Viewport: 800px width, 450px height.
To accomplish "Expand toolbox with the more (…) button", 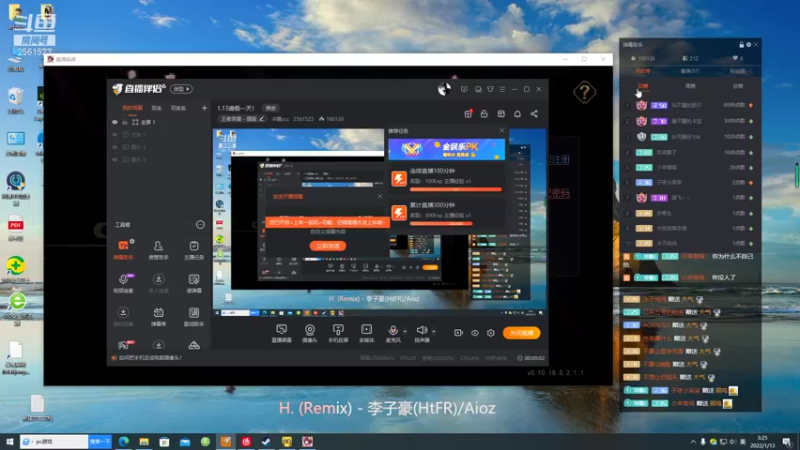I will click(200, 224).
